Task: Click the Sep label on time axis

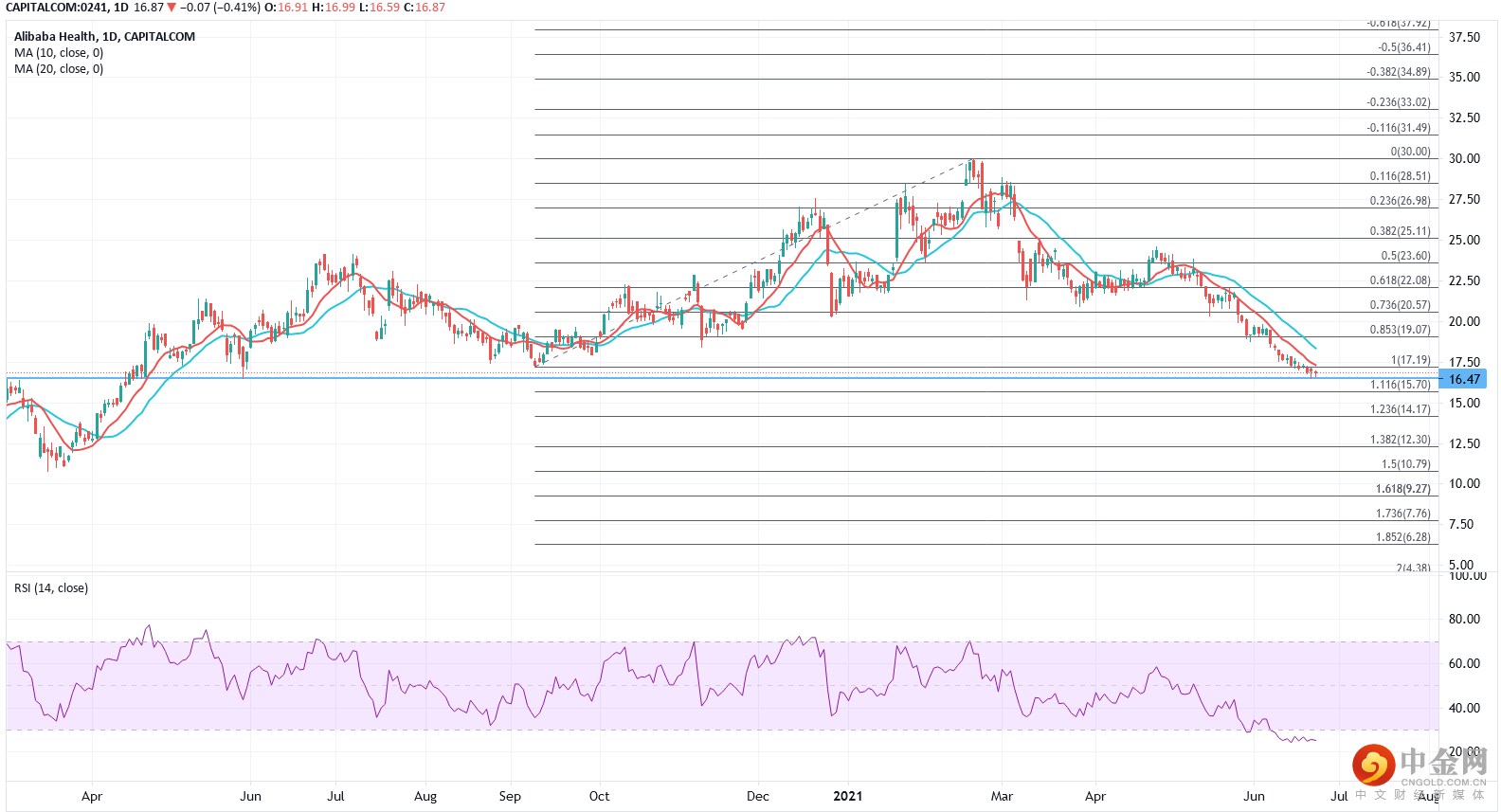Action: [510, 797]
